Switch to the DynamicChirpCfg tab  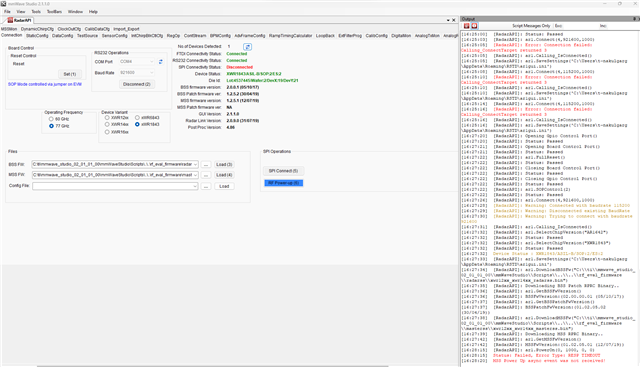pos(37,29)
